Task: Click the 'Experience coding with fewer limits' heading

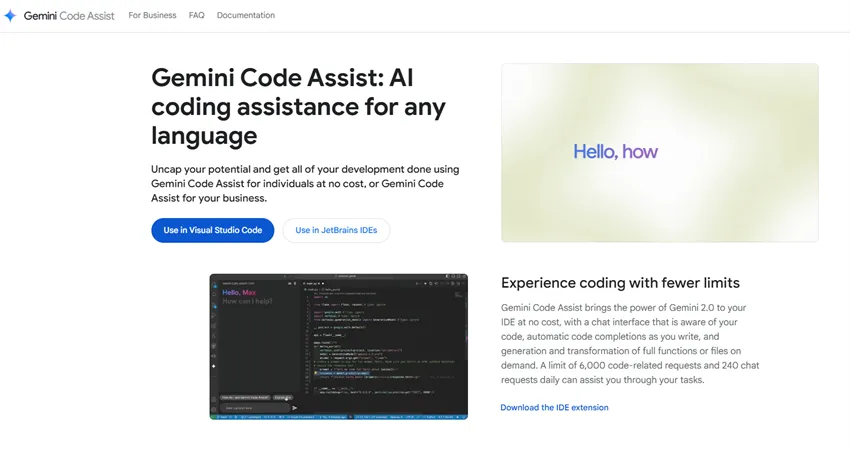Action: click(620, 283)
